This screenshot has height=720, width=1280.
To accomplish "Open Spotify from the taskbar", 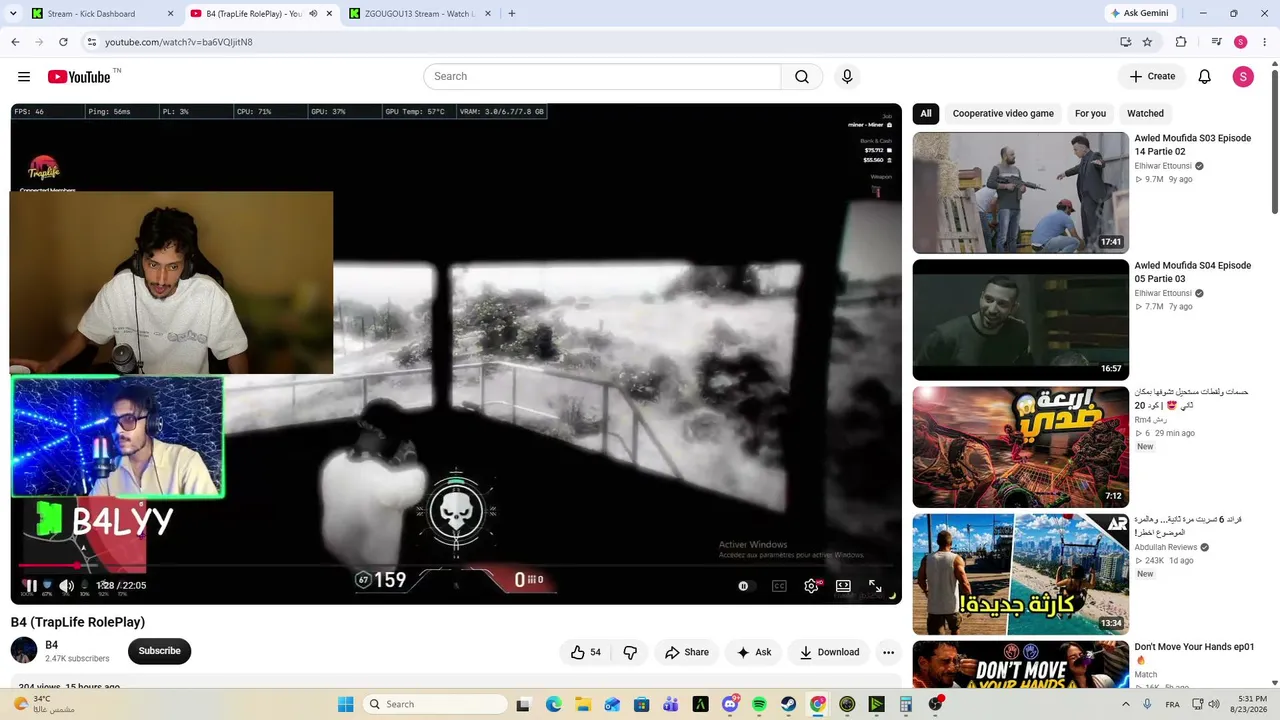I will pos(759,704).
